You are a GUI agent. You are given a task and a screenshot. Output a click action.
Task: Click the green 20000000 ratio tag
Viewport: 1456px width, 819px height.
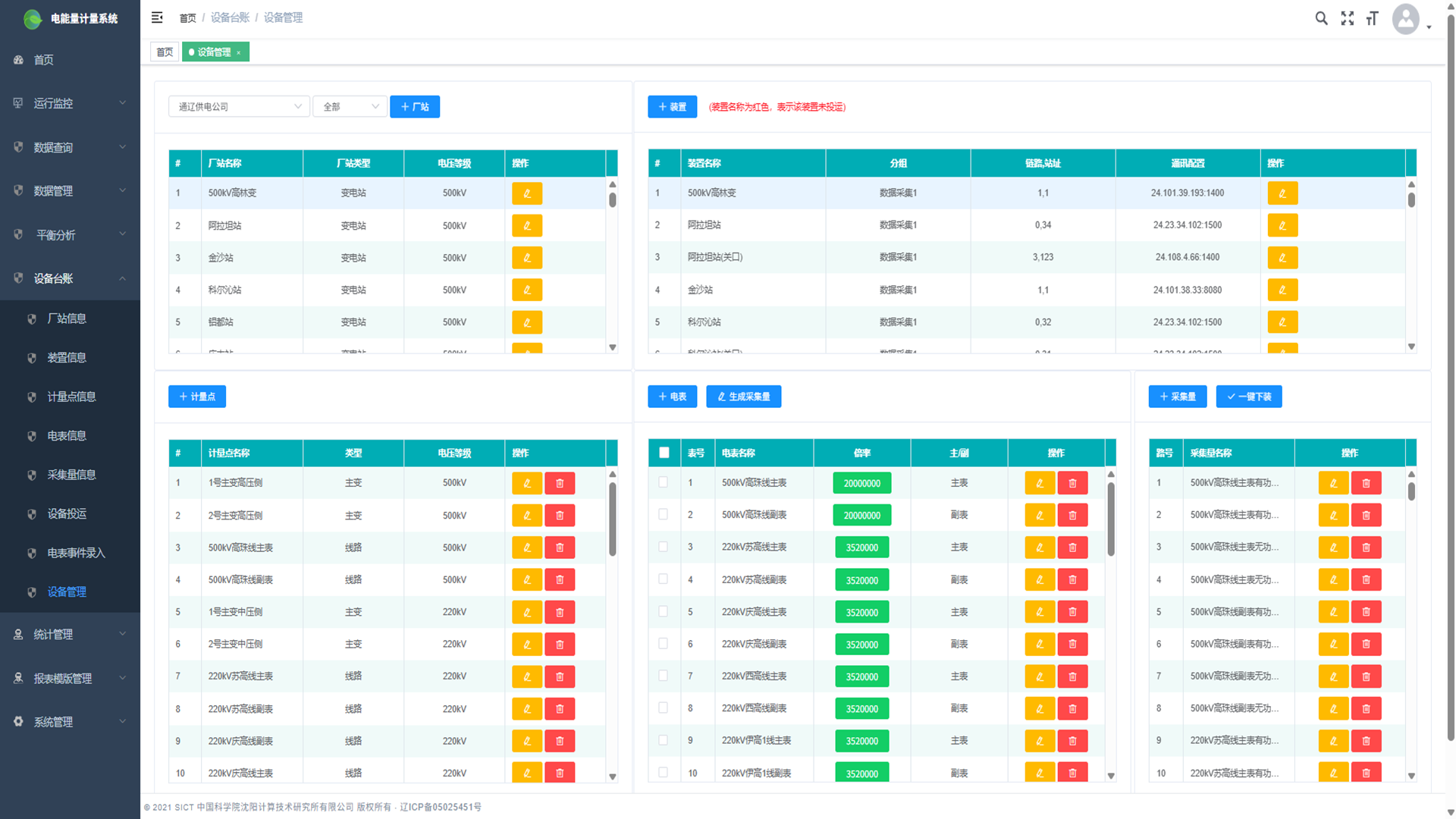[x=862, y=483]
